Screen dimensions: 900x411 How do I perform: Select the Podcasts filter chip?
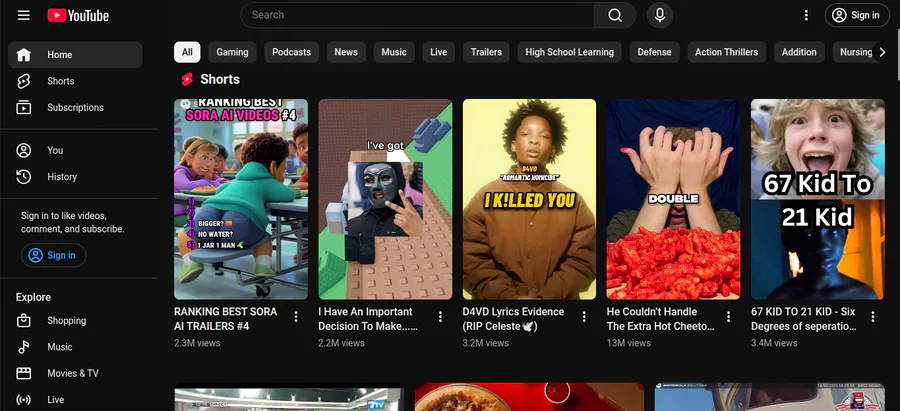click(292, 52)
